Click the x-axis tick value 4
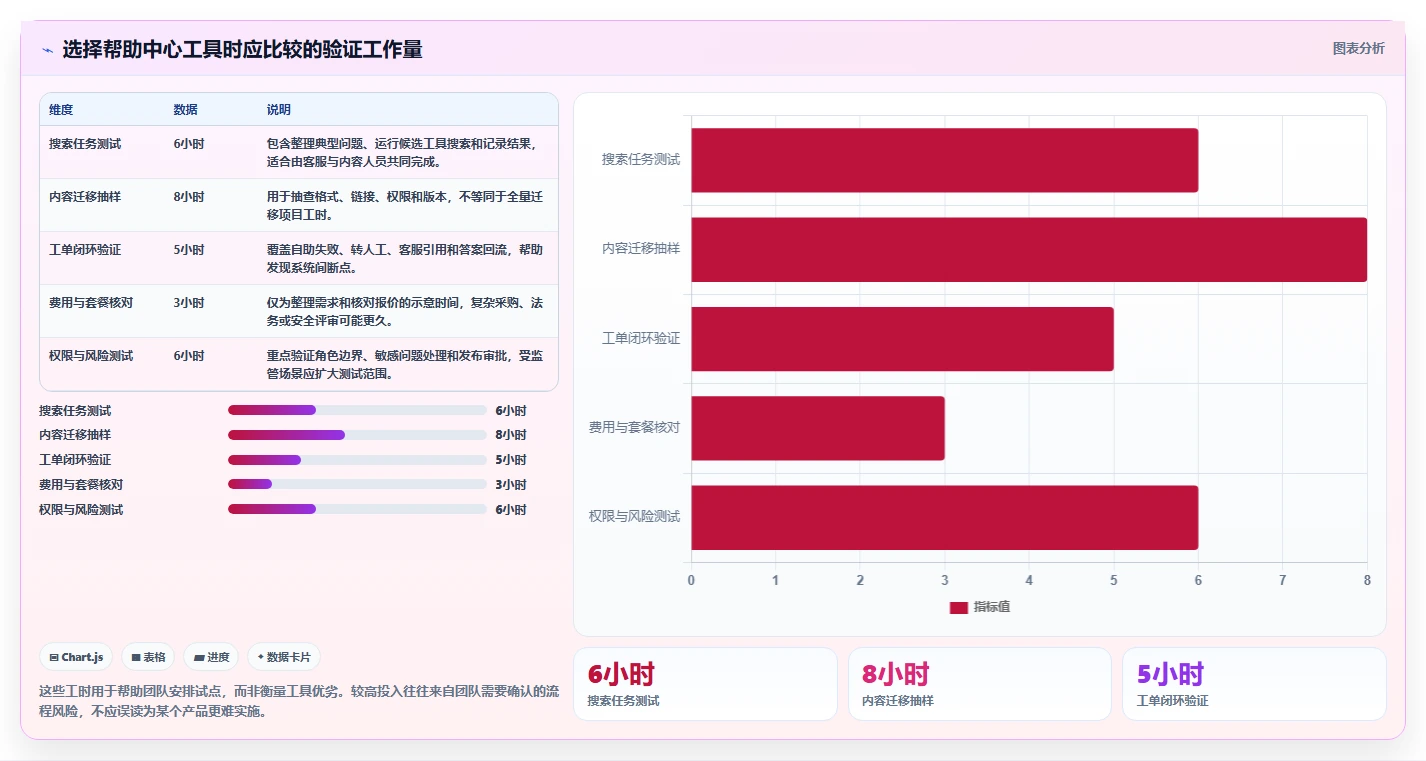The width and height of the screenshot is (1426, 761). tap(1029, 580)
